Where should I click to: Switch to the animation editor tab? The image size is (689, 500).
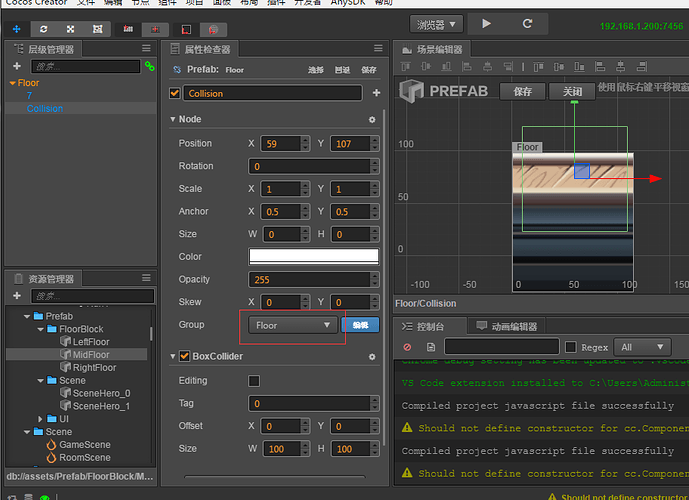(x=507, y=326)
